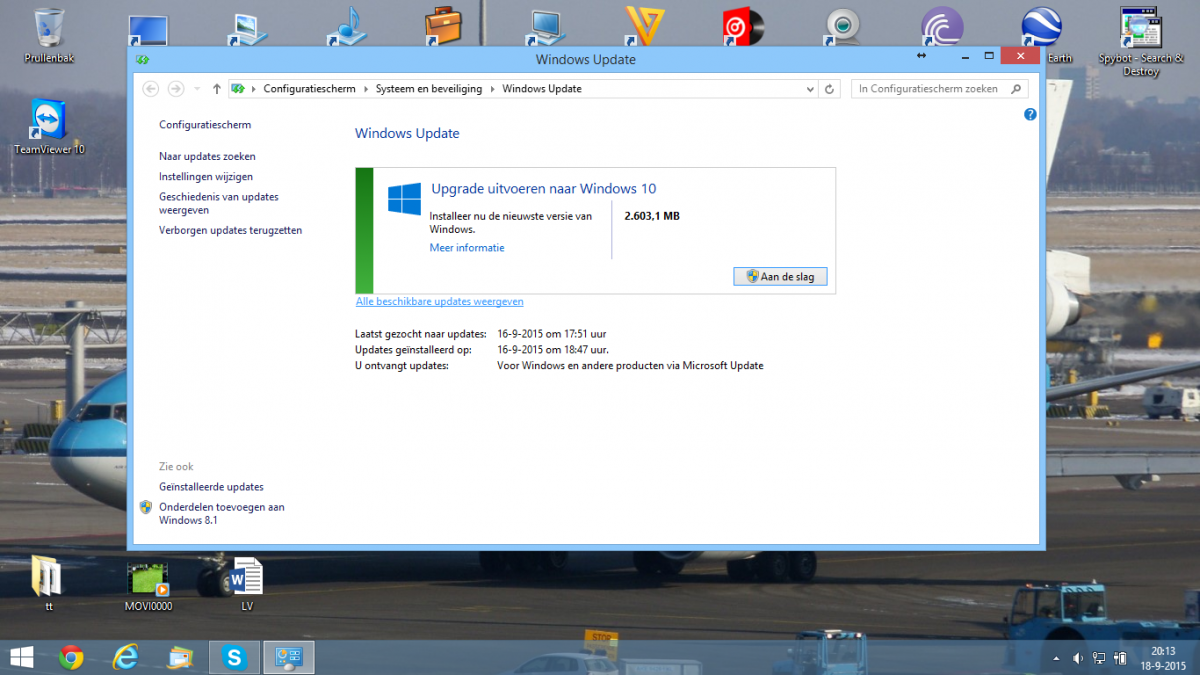Open the briefcase desktop shortcut
The width and height of the screenshot is (1200, 675).
[442, 27]
